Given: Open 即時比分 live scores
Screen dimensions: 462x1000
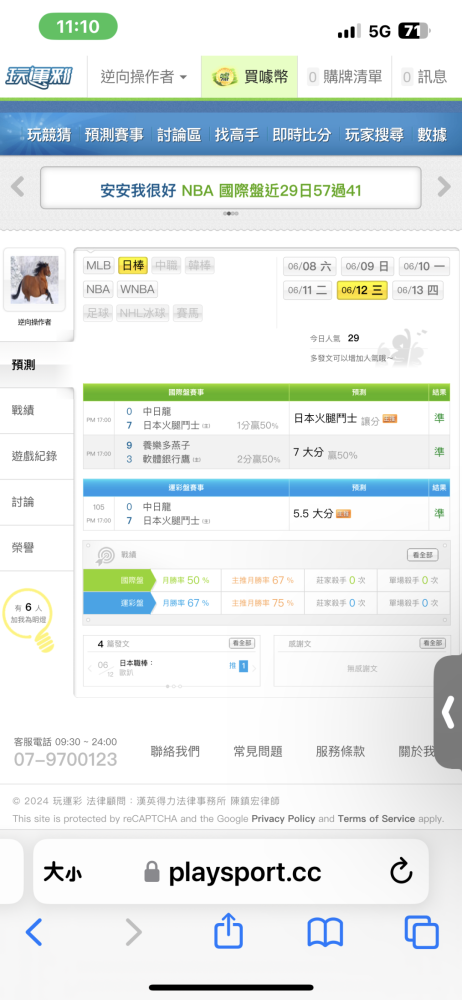Looking at the screenshot, I should tap(302, 135).
